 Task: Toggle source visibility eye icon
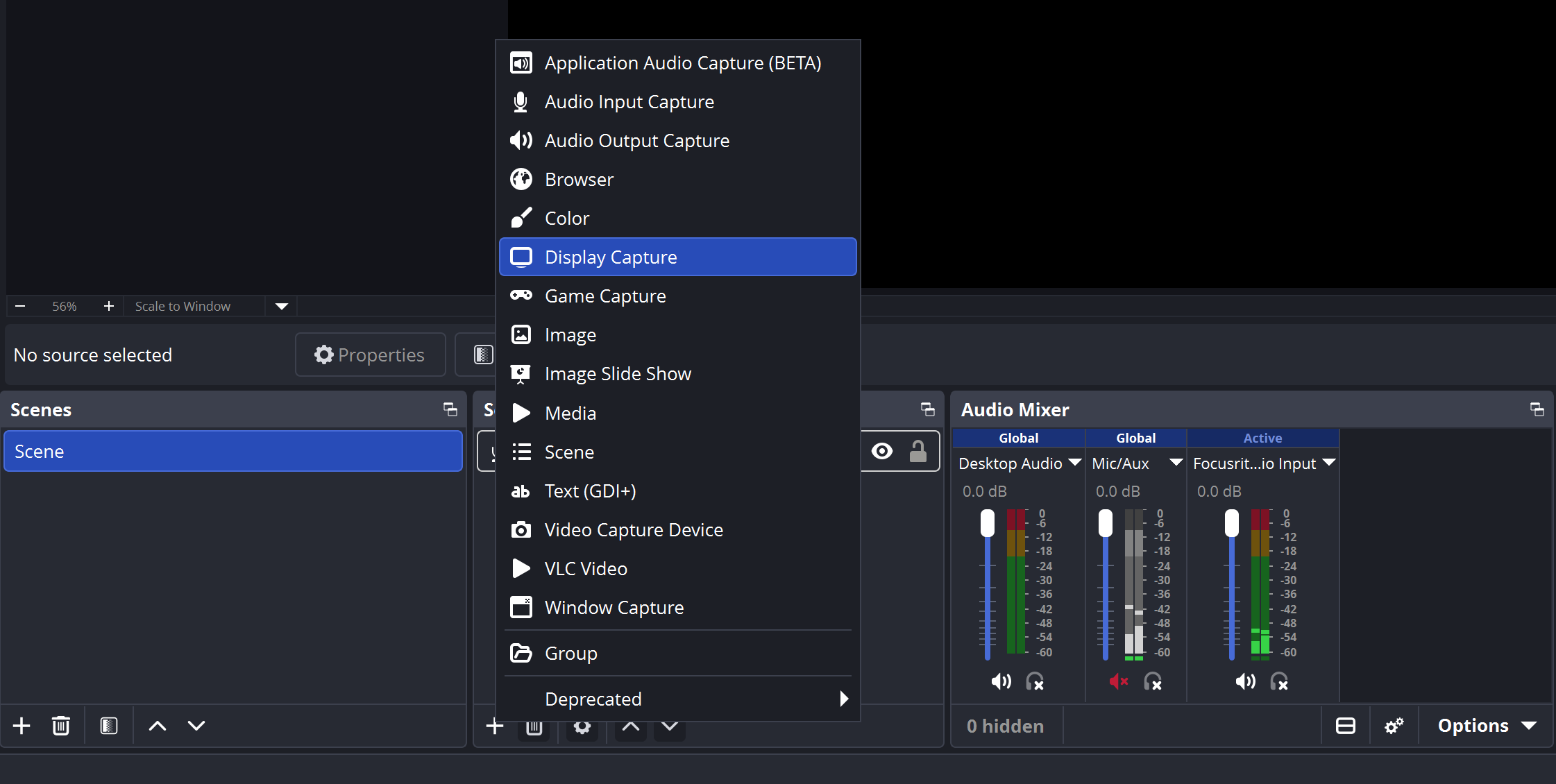[x=882, y=452]
